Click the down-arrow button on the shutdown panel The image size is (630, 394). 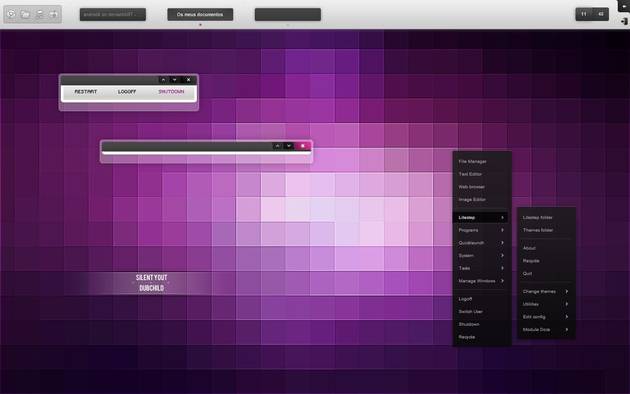coord(174,80)
